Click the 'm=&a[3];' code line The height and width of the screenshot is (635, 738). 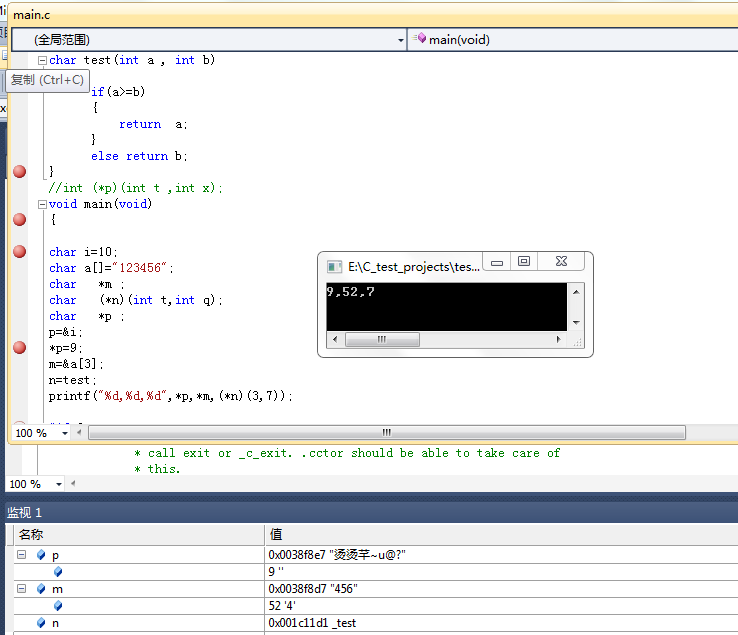point(76,364)
